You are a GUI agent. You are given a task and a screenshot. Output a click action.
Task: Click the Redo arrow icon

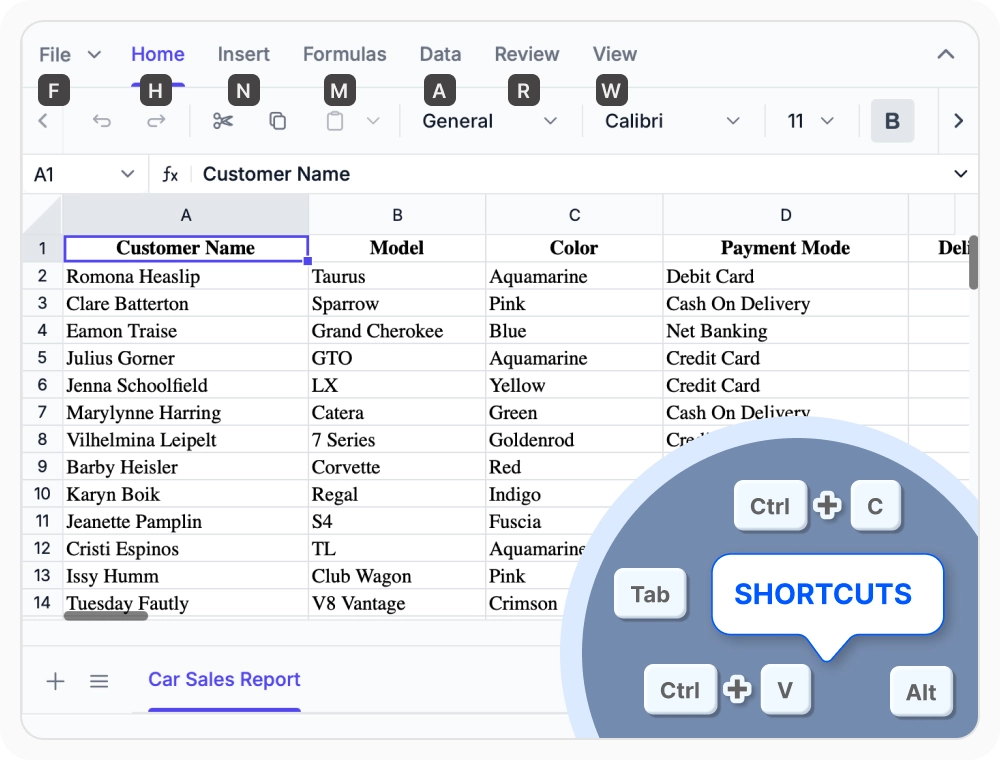point(156,121)
